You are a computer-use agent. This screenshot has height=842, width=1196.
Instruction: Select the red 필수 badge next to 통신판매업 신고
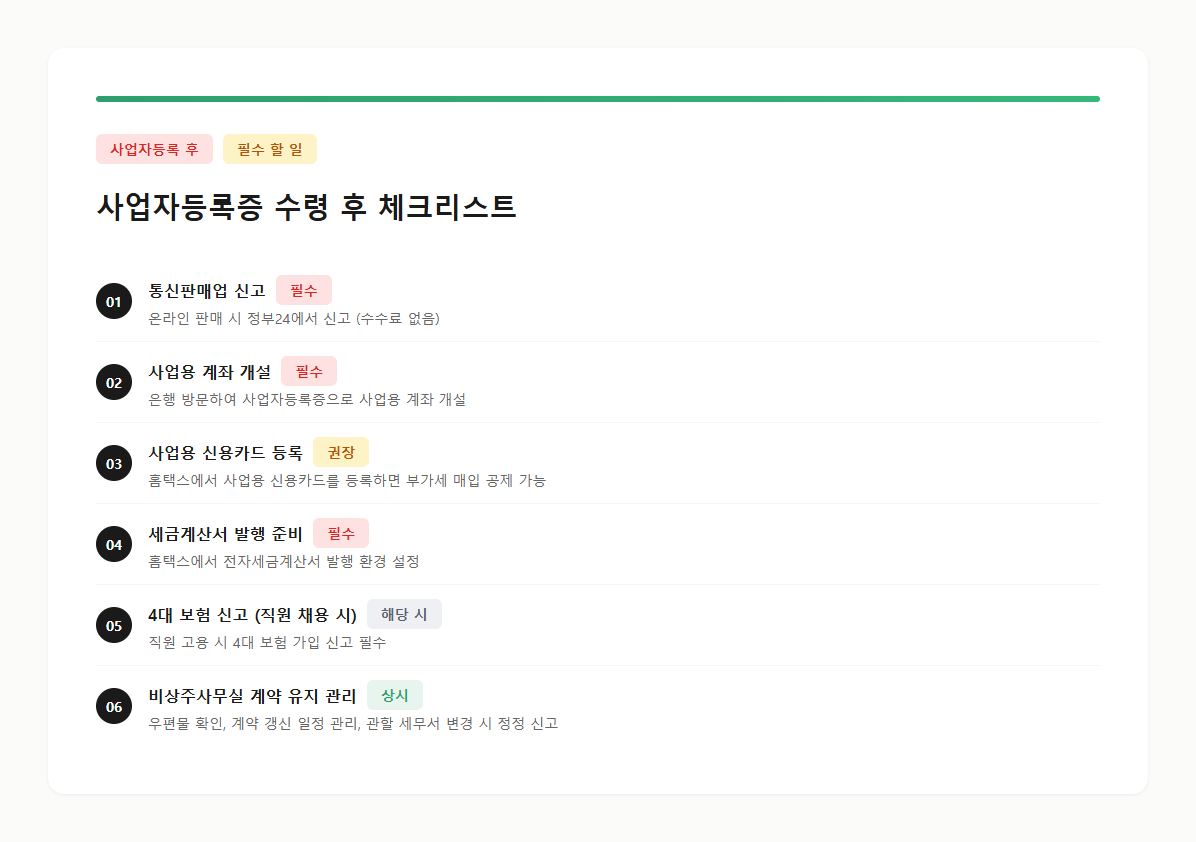pyautogui.click(x=304, y=290)
